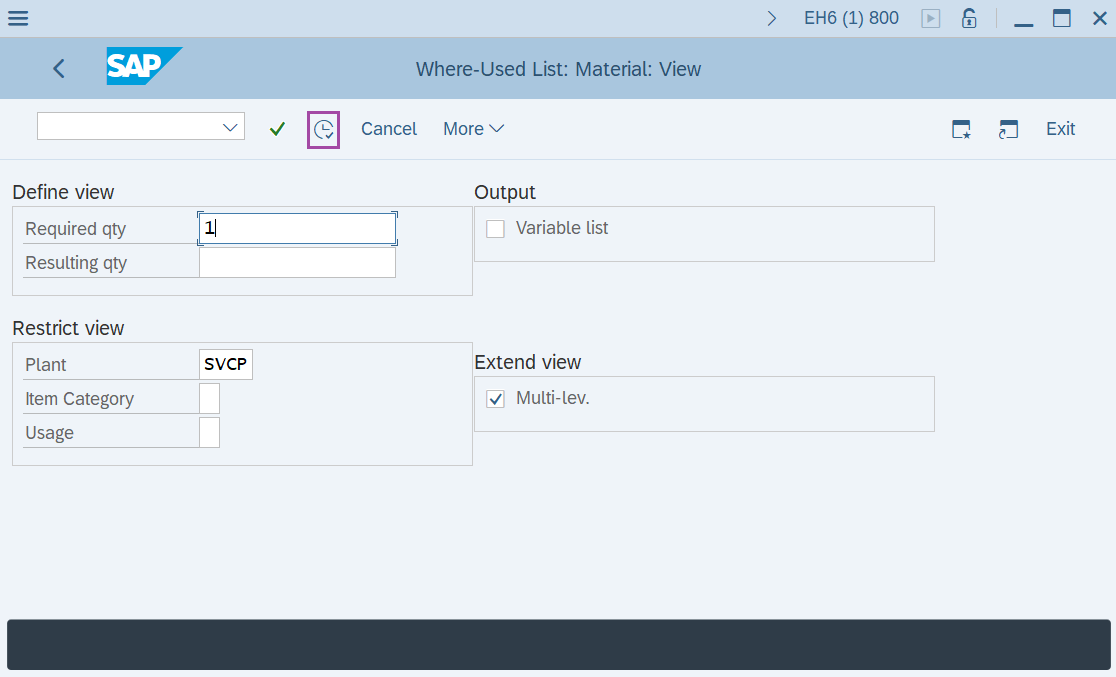Expand the chevron in the top system bar

click(770, 17)
